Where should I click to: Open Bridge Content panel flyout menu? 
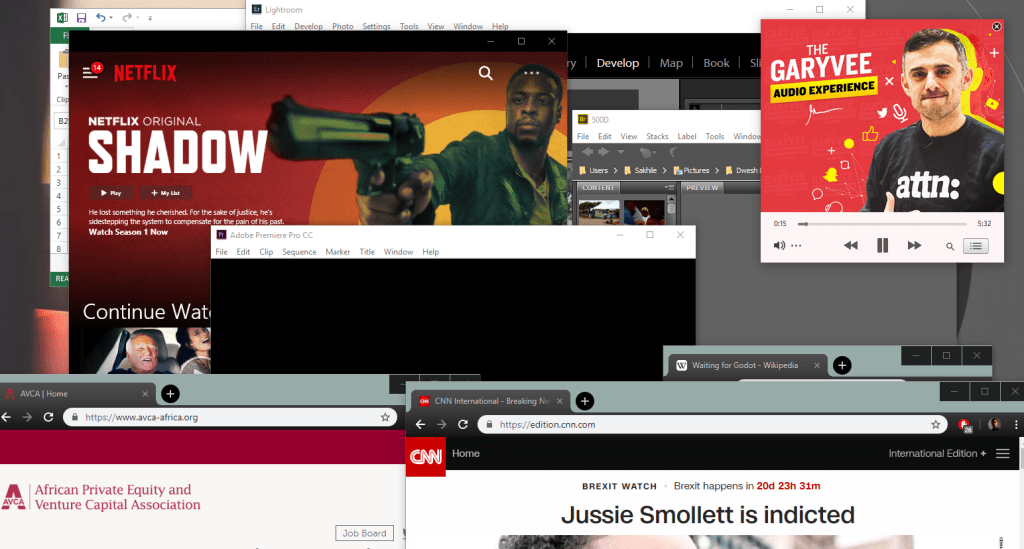click(x=669, y=187)
